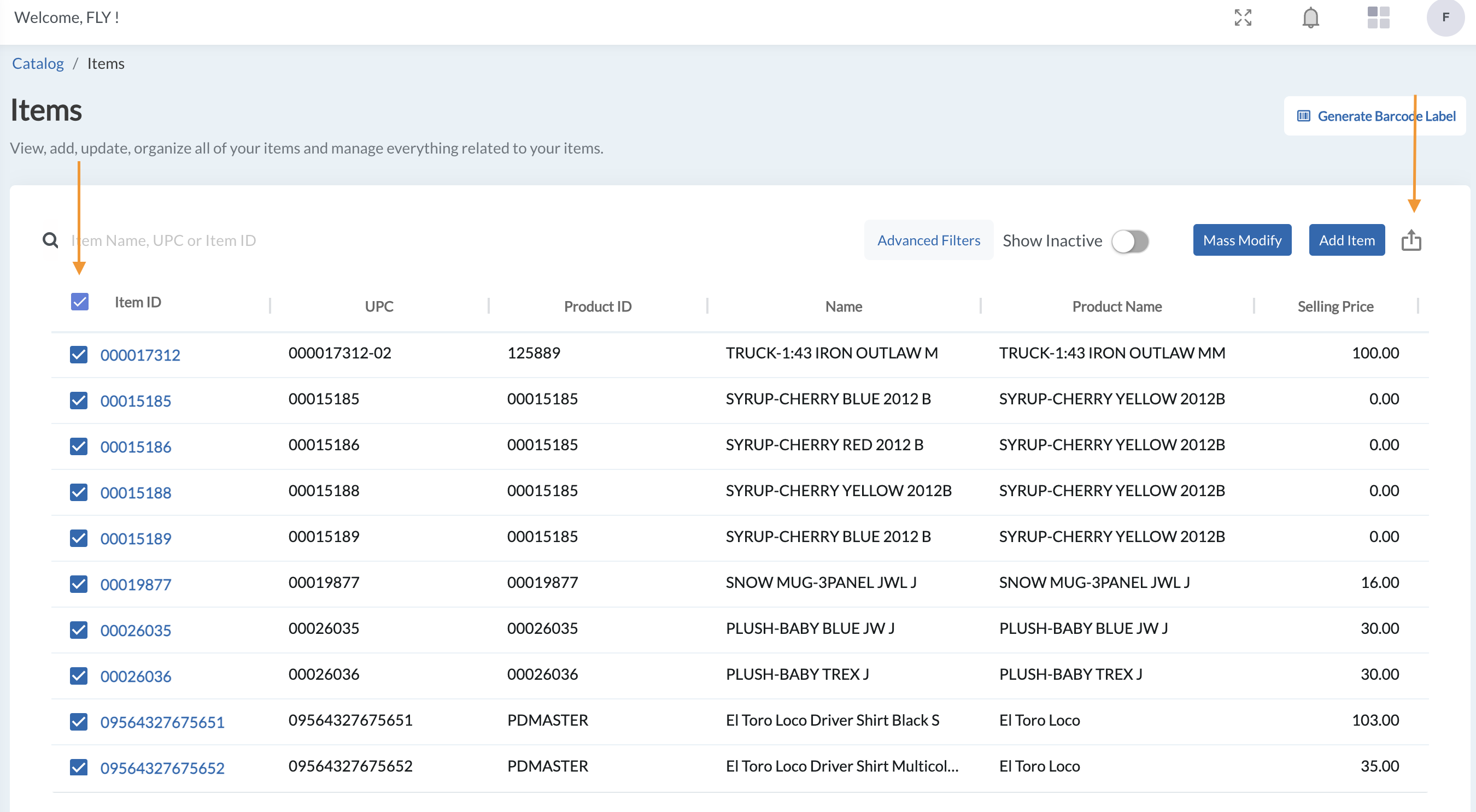
Task: Uncheck the checkbox for item 00015185
Action: [x=79, y=401]
